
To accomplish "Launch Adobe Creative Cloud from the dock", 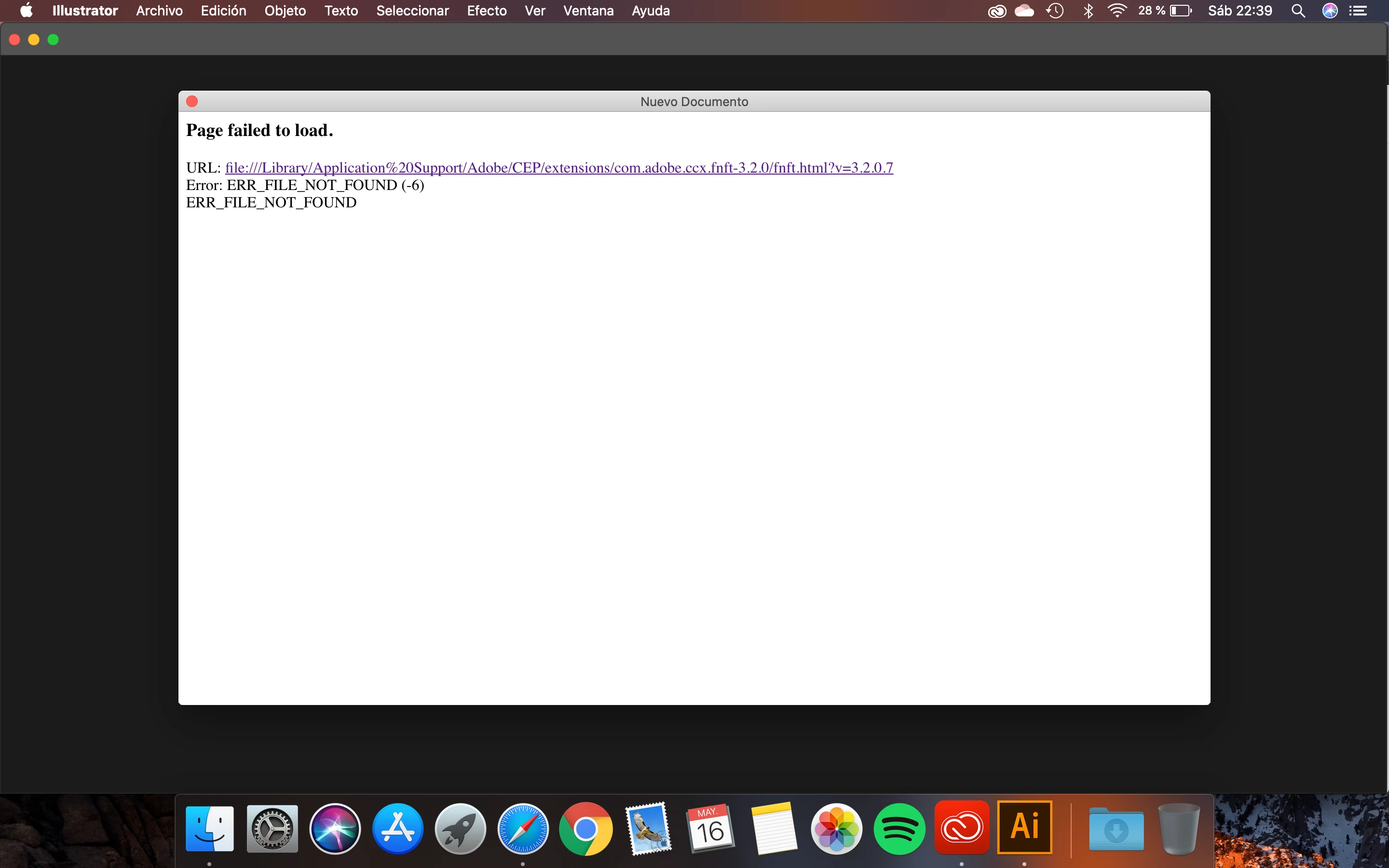I will tap(961, 828).
